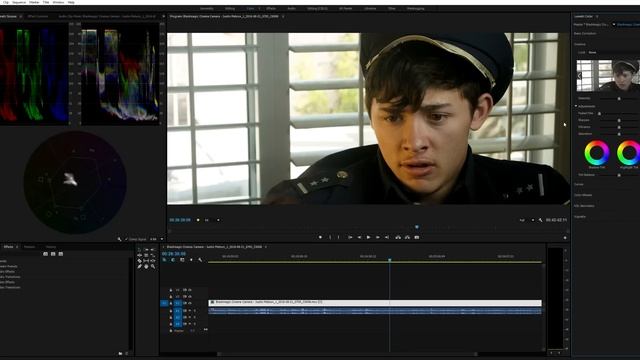This screenshot has height=360, width=640.
Task: Toggle Accelerated Effects filter in Effects panel
Action: pos(45,254)
